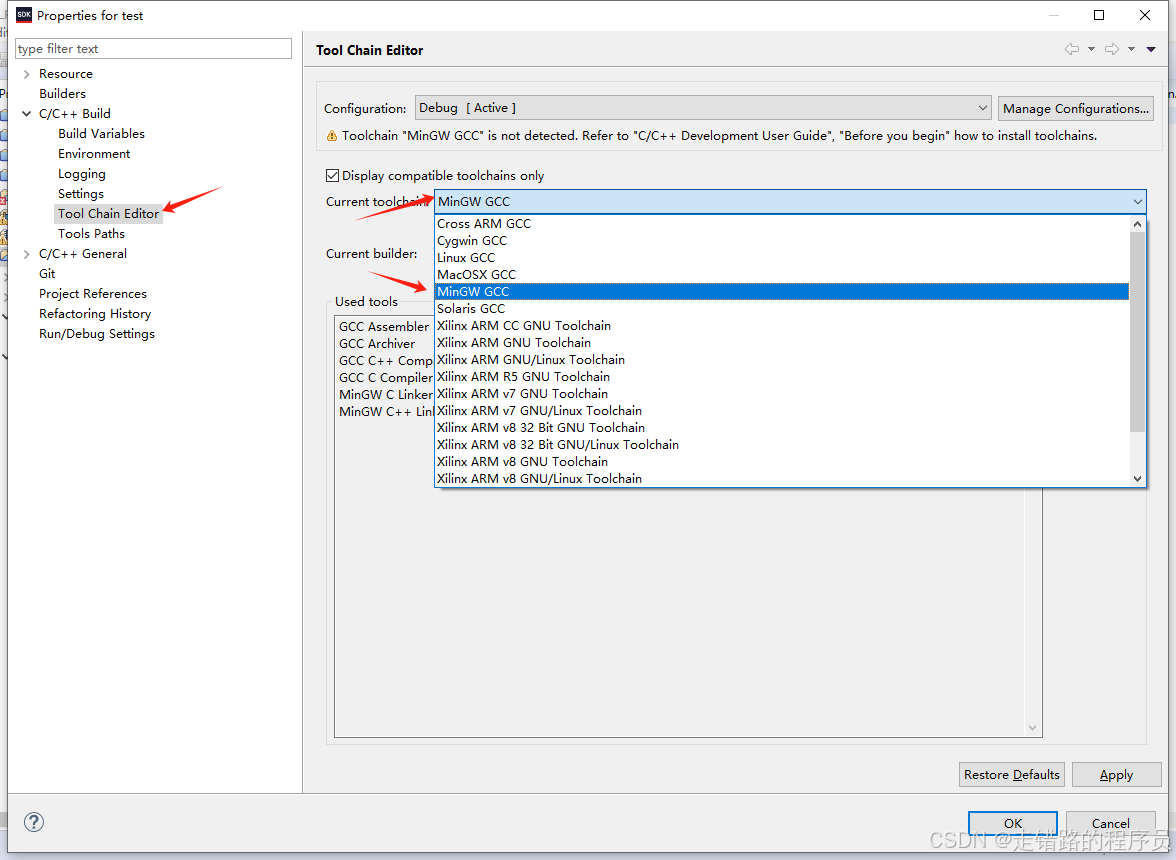Screen dimensions: 1176x860
Task: Choose MacOSX GCC toolchain
Action: pyautogui.click(x=782, y=274)
